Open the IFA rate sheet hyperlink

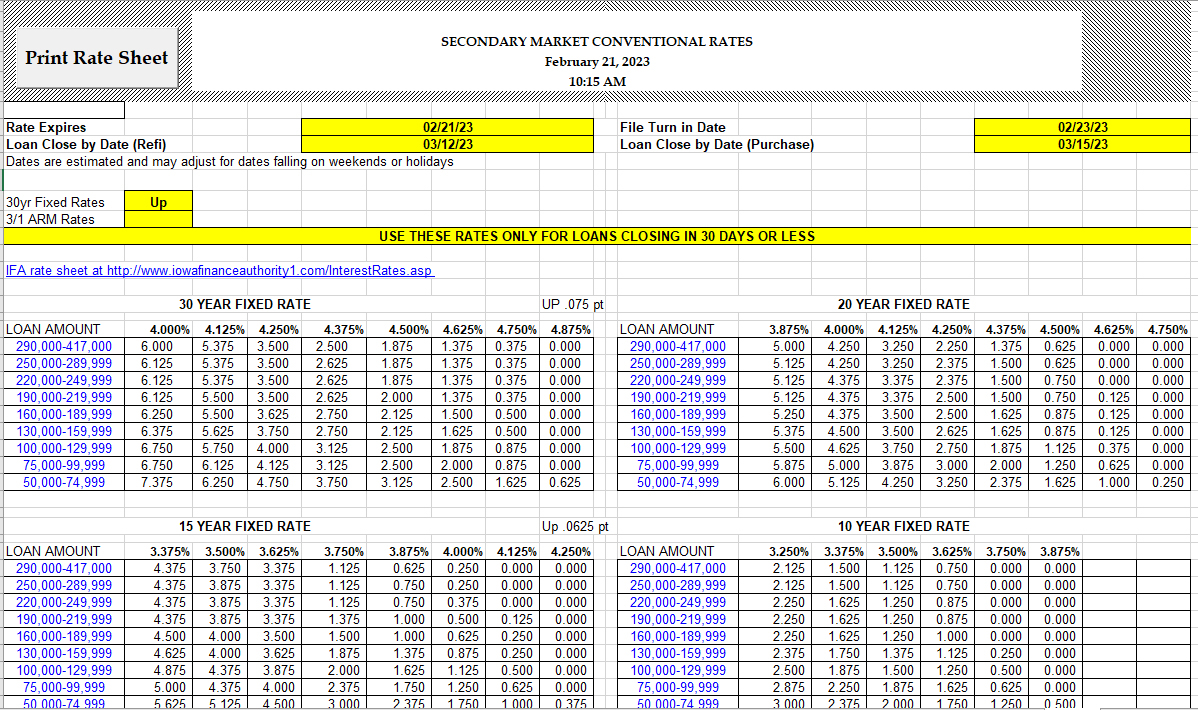[x=220, y=271]
